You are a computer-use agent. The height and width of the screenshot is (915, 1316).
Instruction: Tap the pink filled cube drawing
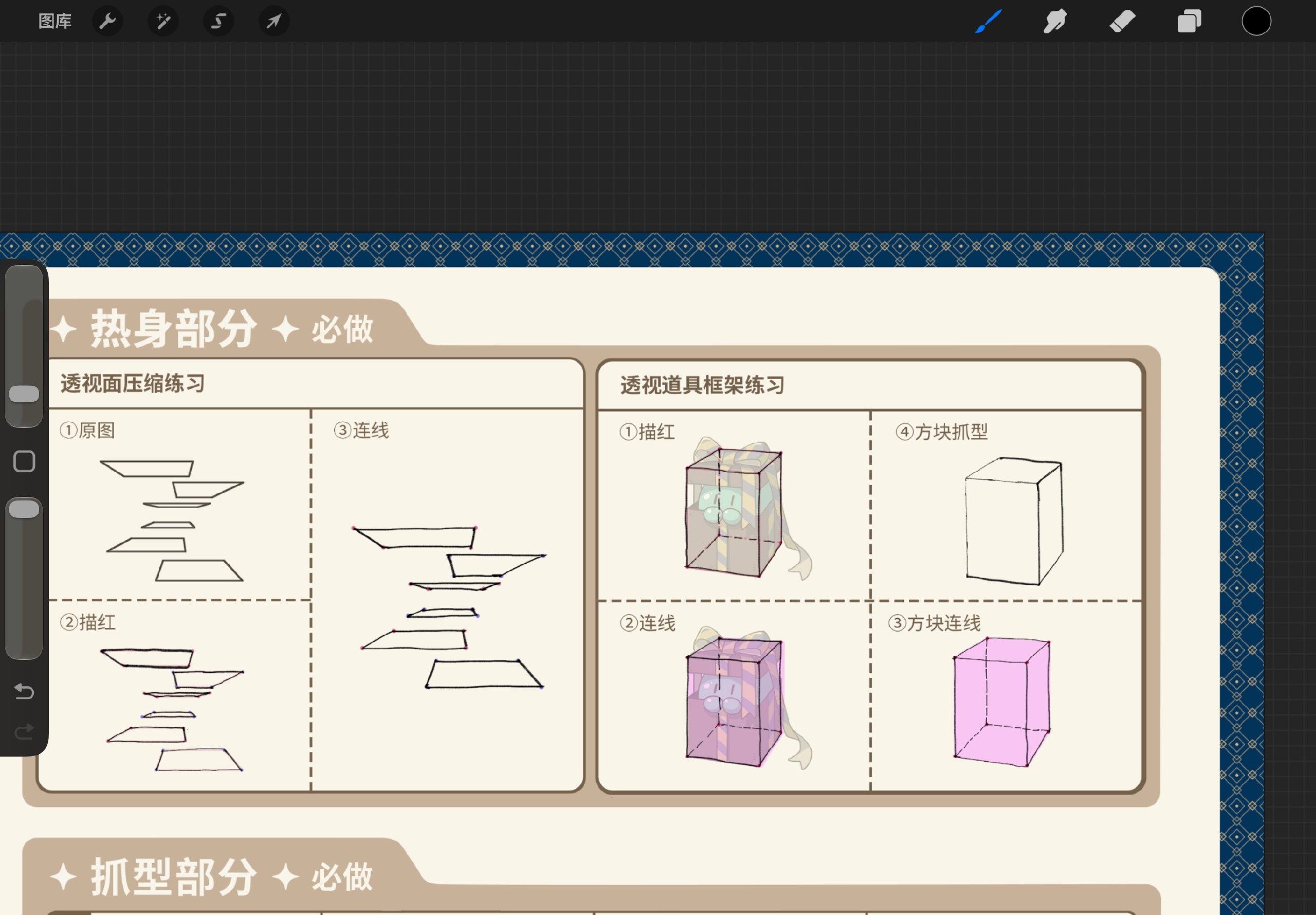1002,702
